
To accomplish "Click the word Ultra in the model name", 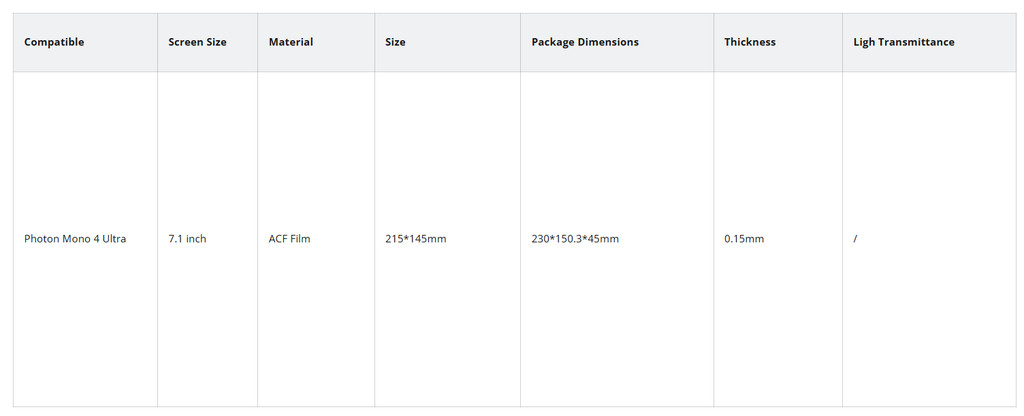I will (112, 239).
